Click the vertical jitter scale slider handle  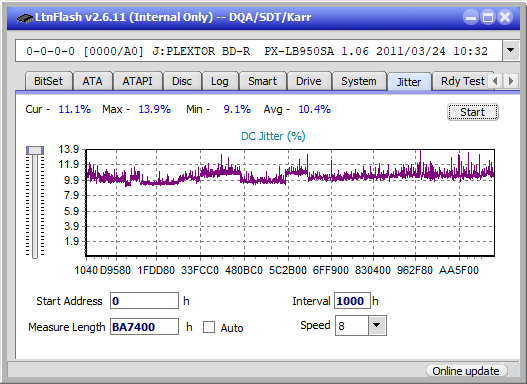(35, 150)
